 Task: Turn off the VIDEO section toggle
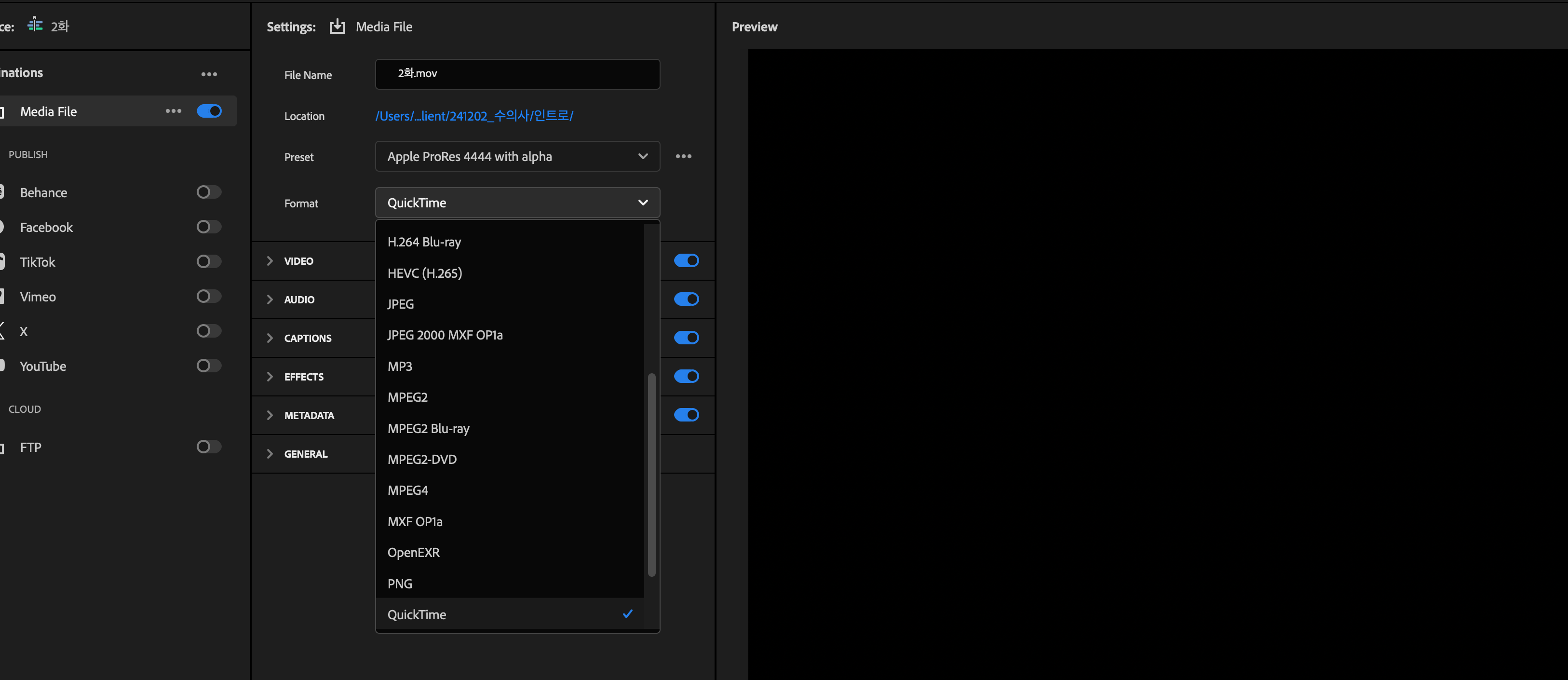click(x=686, y=260)
